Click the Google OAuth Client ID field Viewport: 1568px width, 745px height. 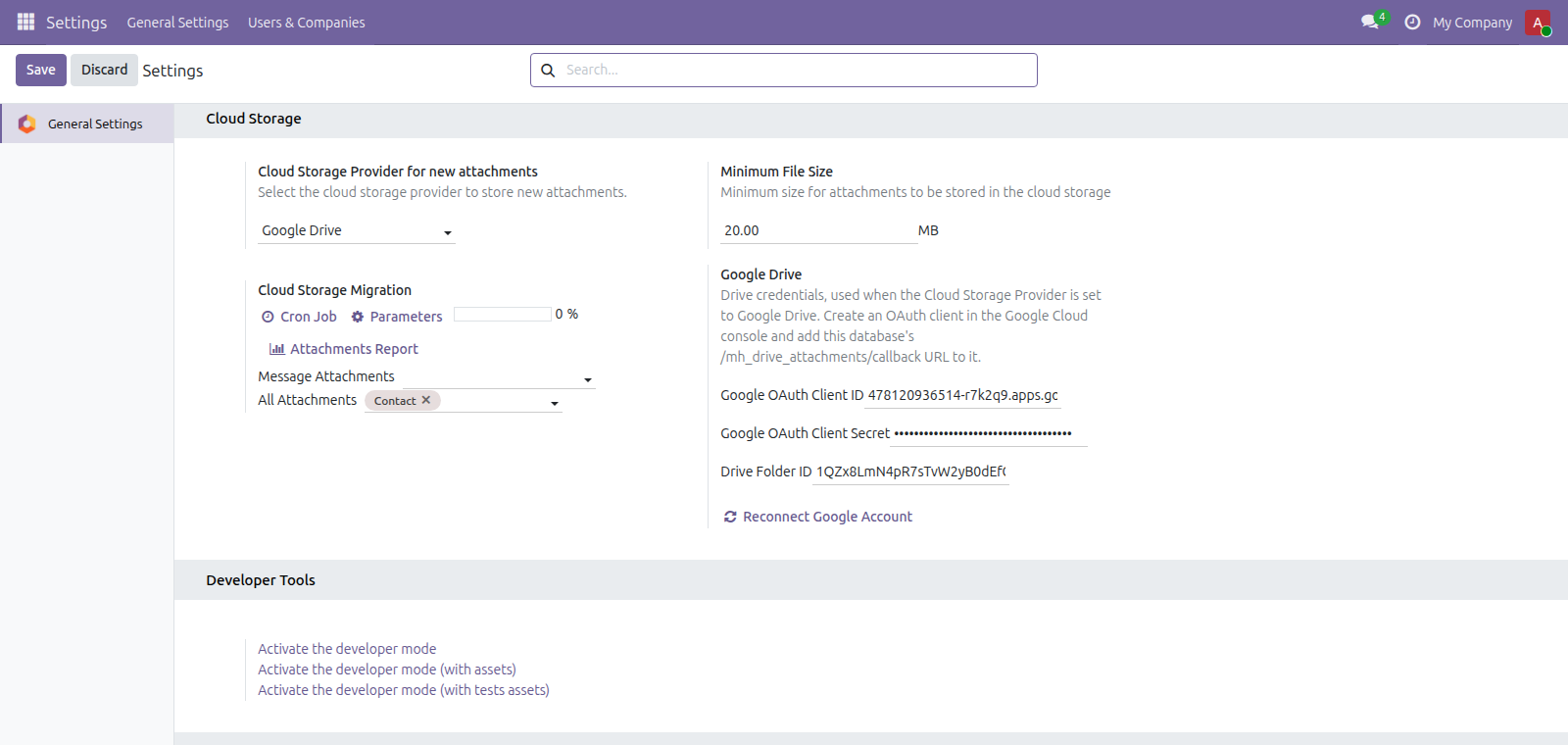pyautogui.click(x=964, y=395)
